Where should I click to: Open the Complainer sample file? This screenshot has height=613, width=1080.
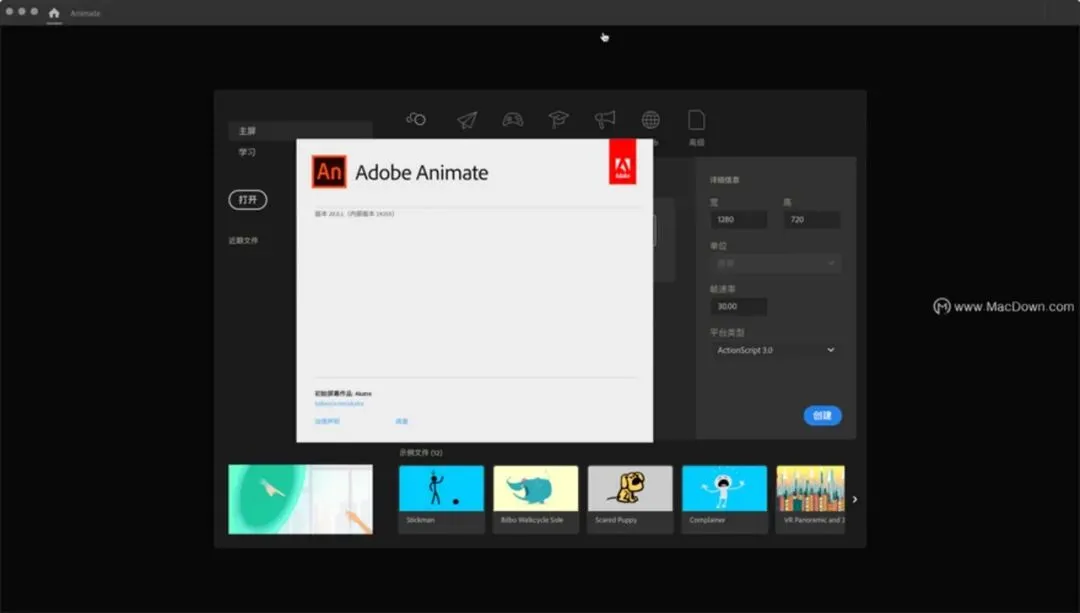[x=725, y=499]
